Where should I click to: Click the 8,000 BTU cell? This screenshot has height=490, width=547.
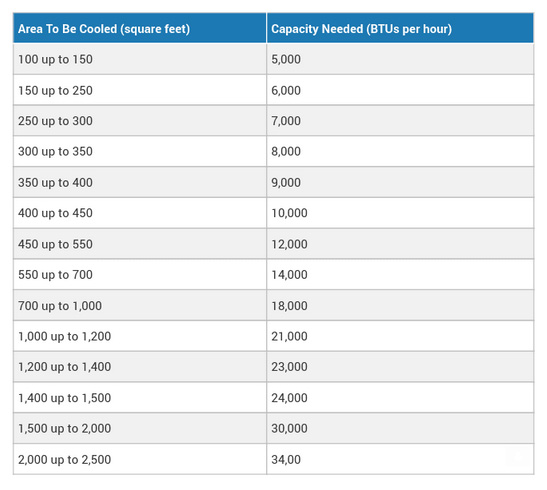400,151
